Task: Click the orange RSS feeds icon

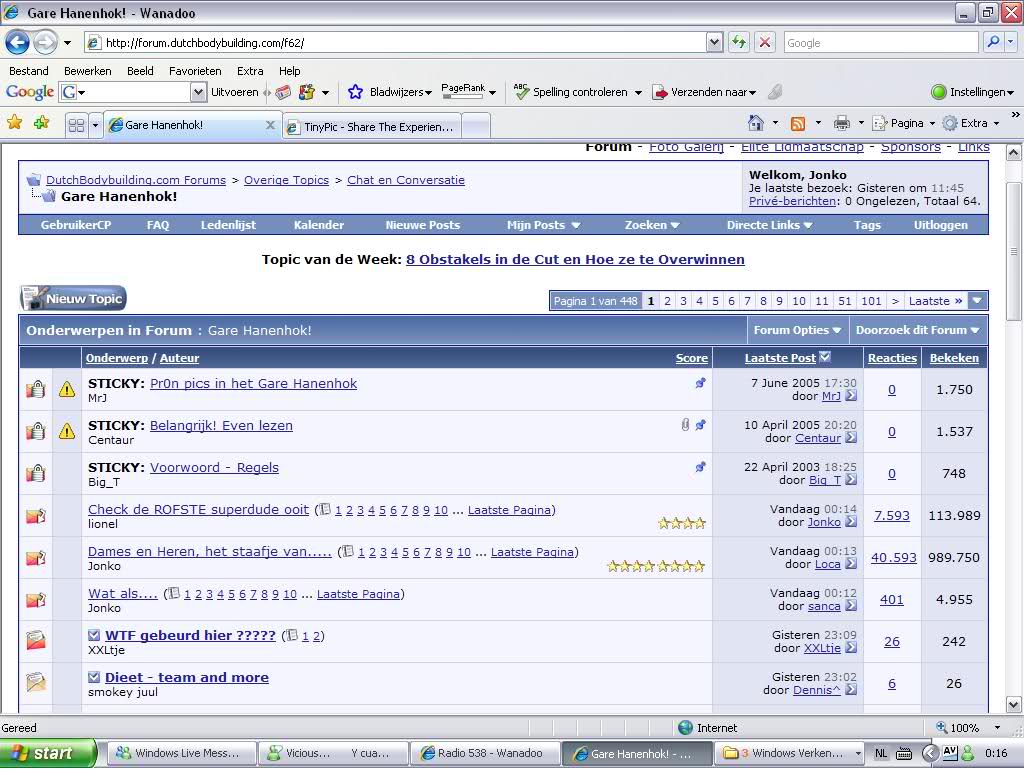Action: tap(798, 123)
